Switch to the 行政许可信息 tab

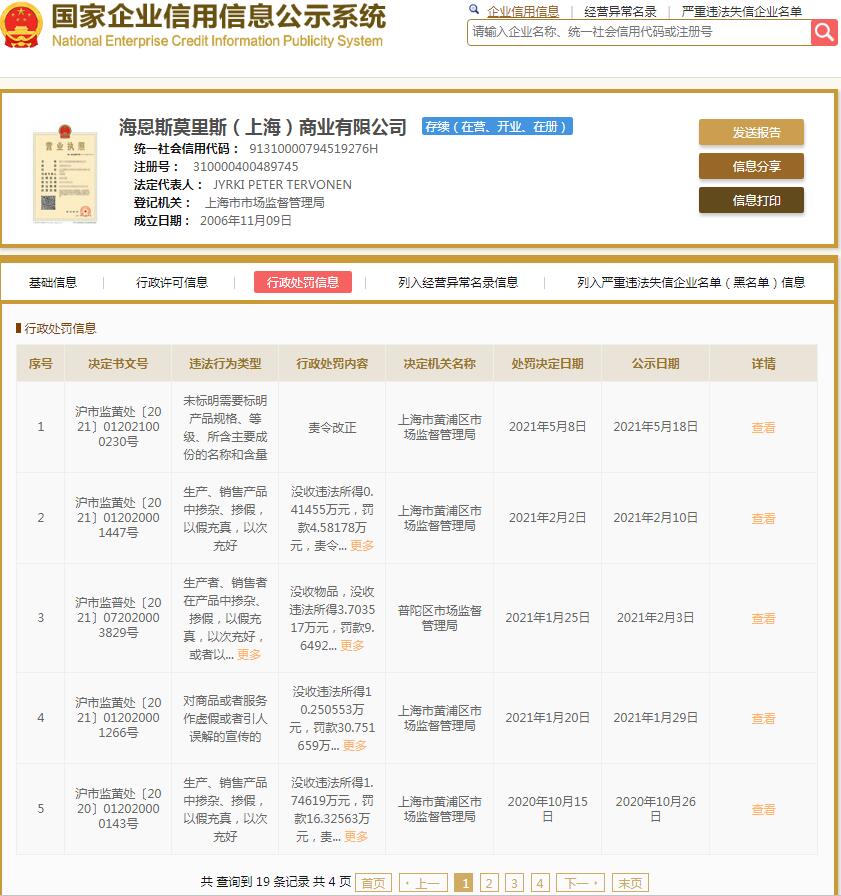pyautogui.click(x=172, y=282)
